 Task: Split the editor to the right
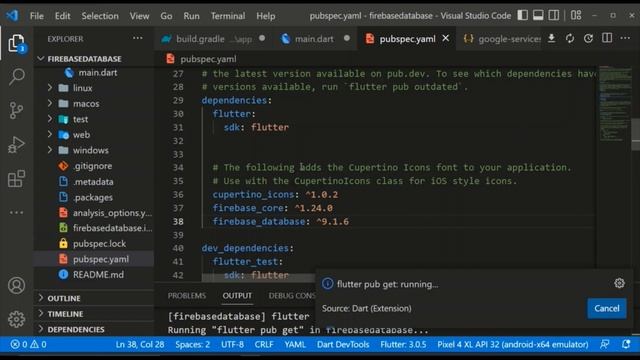[607, 38]
